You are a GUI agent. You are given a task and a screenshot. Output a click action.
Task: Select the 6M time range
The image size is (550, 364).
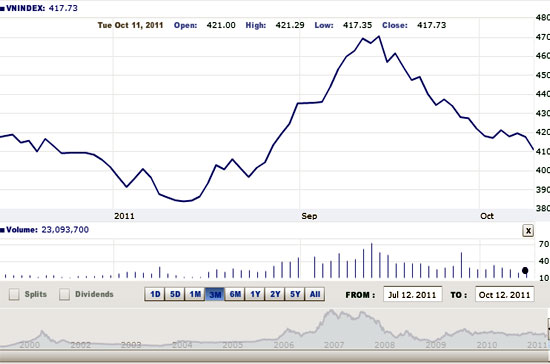(x=235, y=294)
